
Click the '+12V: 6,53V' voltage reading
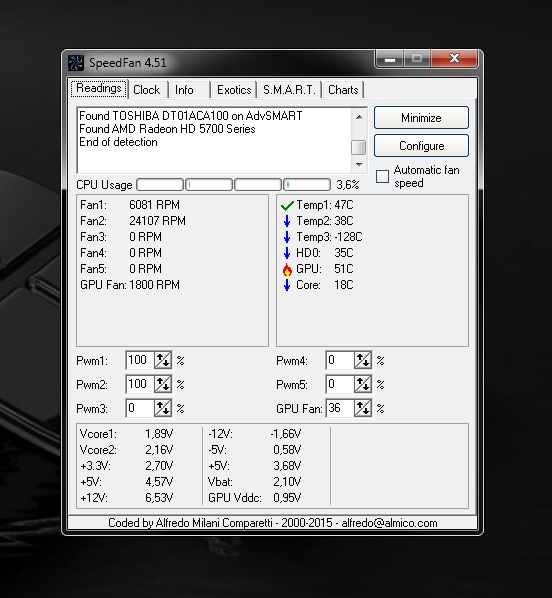126,498
